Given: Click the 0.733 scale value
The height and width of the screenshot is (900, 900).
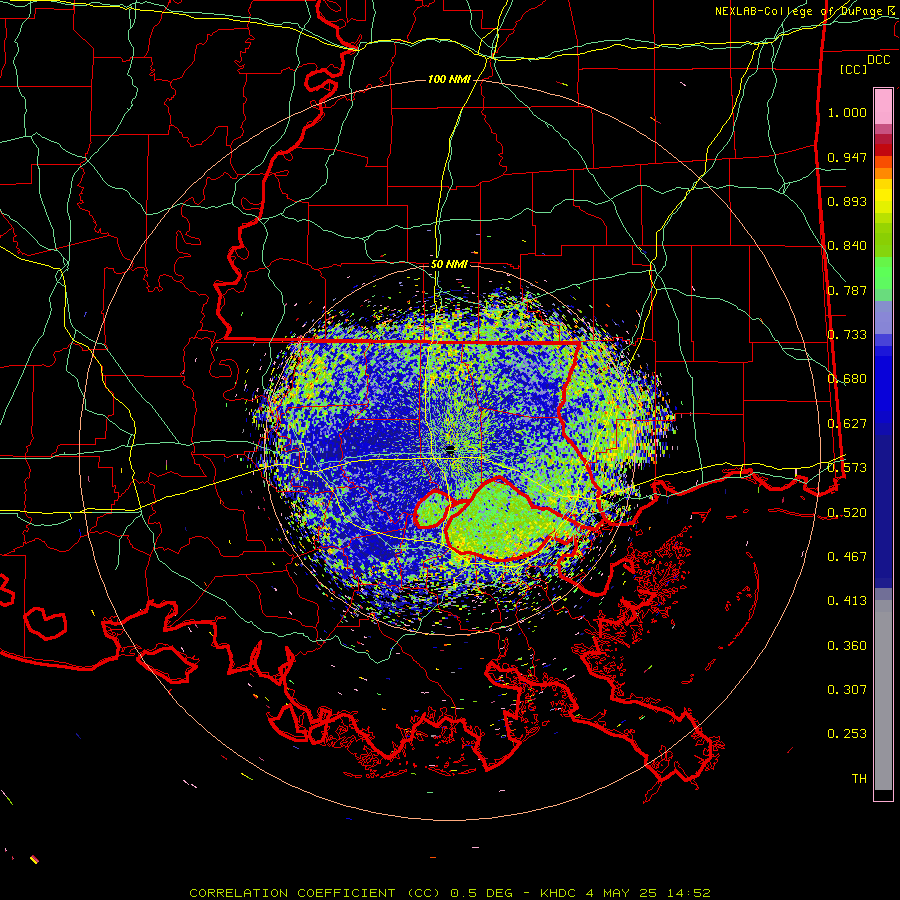Looking at the screenshot, I should [x=847, y=335].
